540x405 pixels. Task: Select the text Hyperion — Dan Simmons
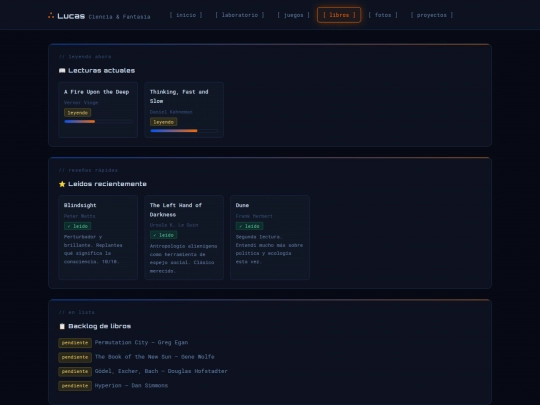(131, 386)
